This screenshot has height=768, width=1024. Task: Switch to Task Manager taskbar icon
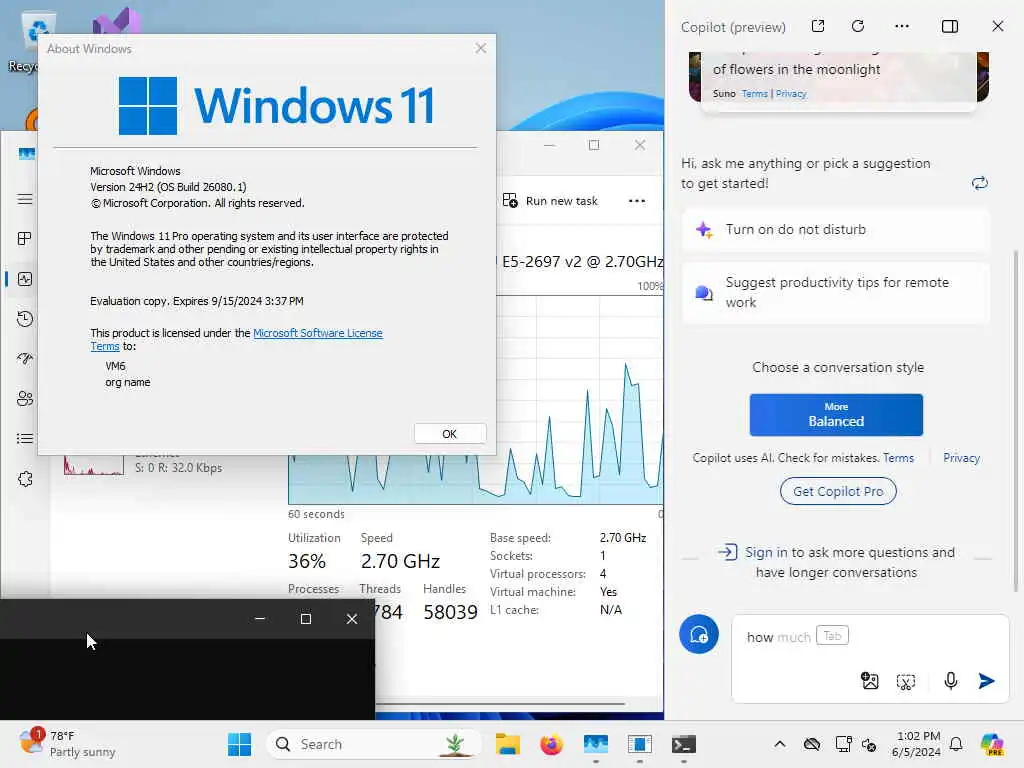[x=596, y=744]
